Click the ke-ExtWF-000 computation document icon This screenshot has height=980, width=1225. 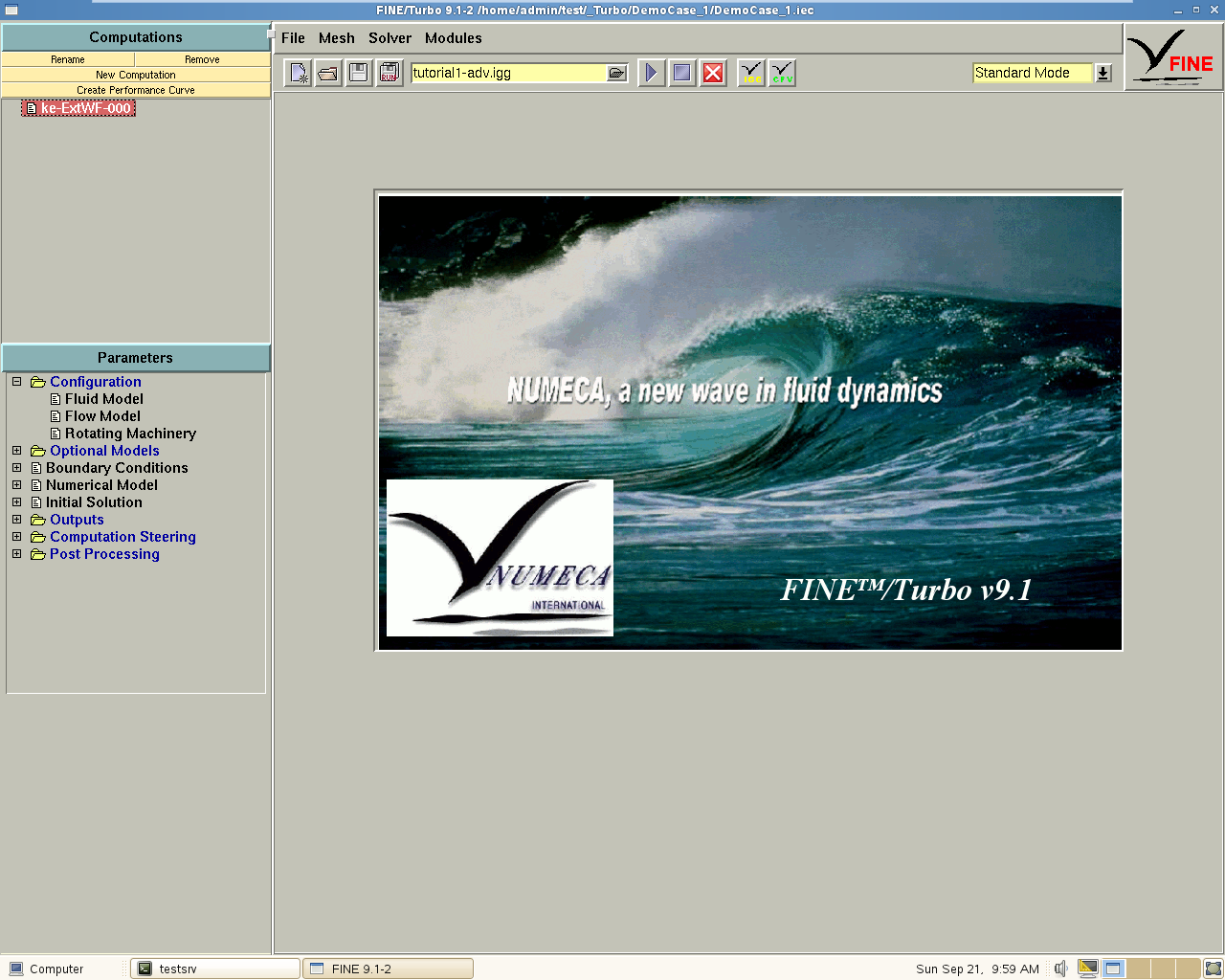point(31,108)
